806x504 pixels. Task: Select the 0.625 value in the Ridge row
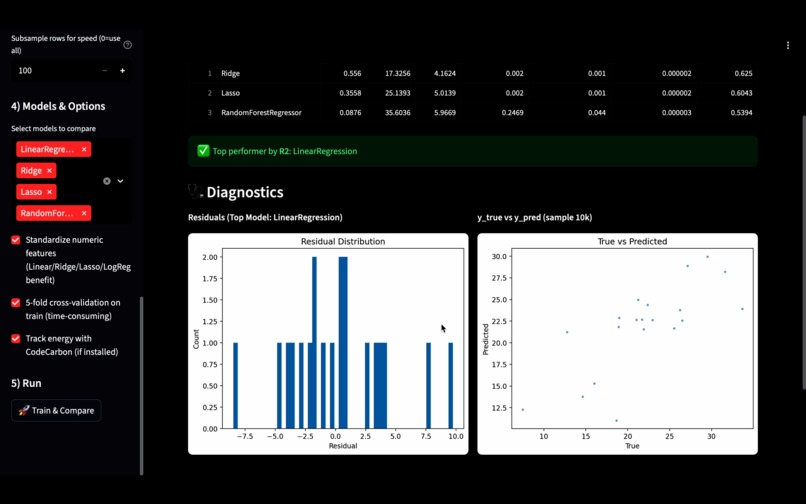click(743, 74)
